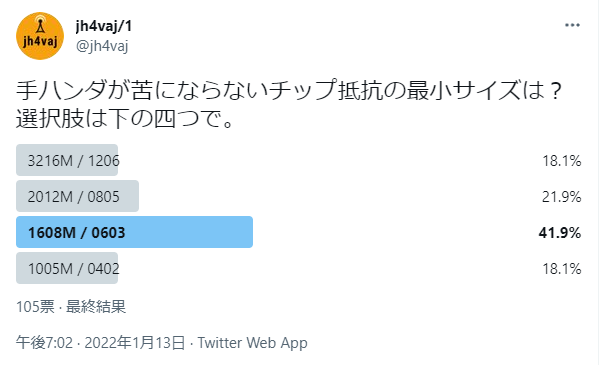Image resolution: width=600 pixels, height=365 pixels.
Task: Select the 3216M / 1206 poll bar
Action: pos(67,160)
